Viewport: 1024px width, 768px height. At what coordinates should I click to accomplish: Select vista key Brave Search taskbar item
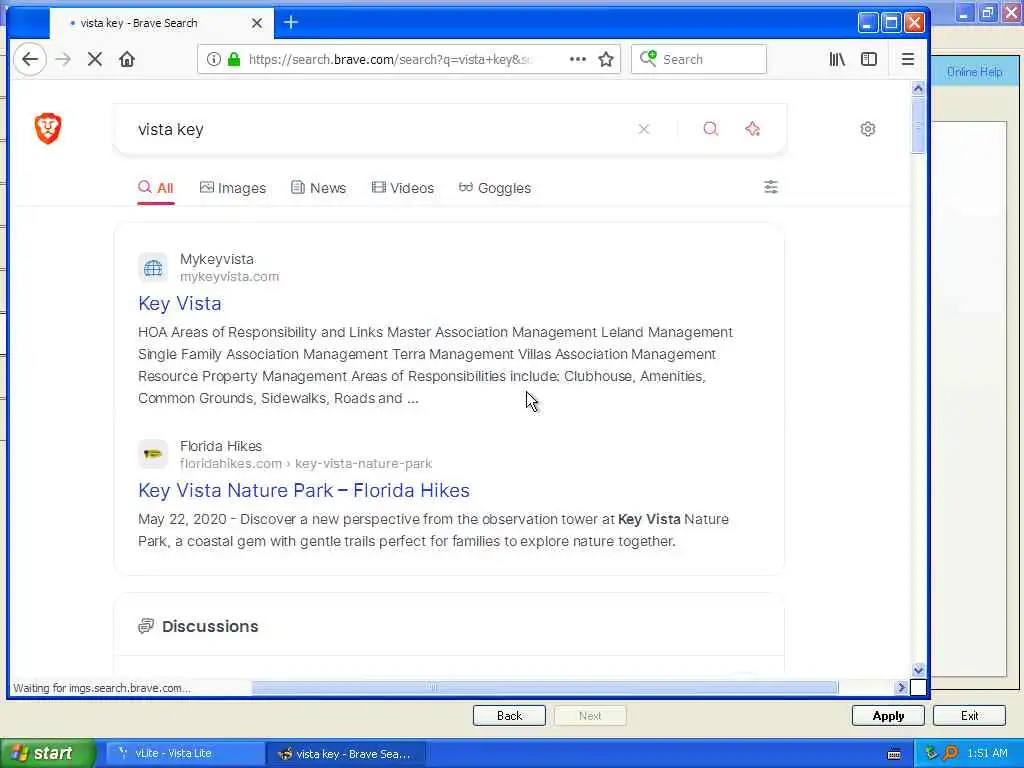[346, 754]
